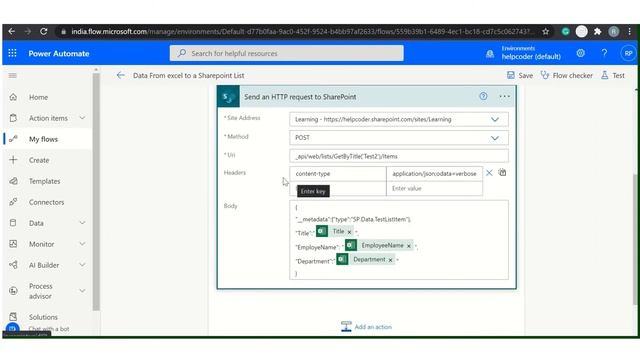Open Create in the sidebar
Image resolution: width=640 pixels, height=360 pixels.
39,160
